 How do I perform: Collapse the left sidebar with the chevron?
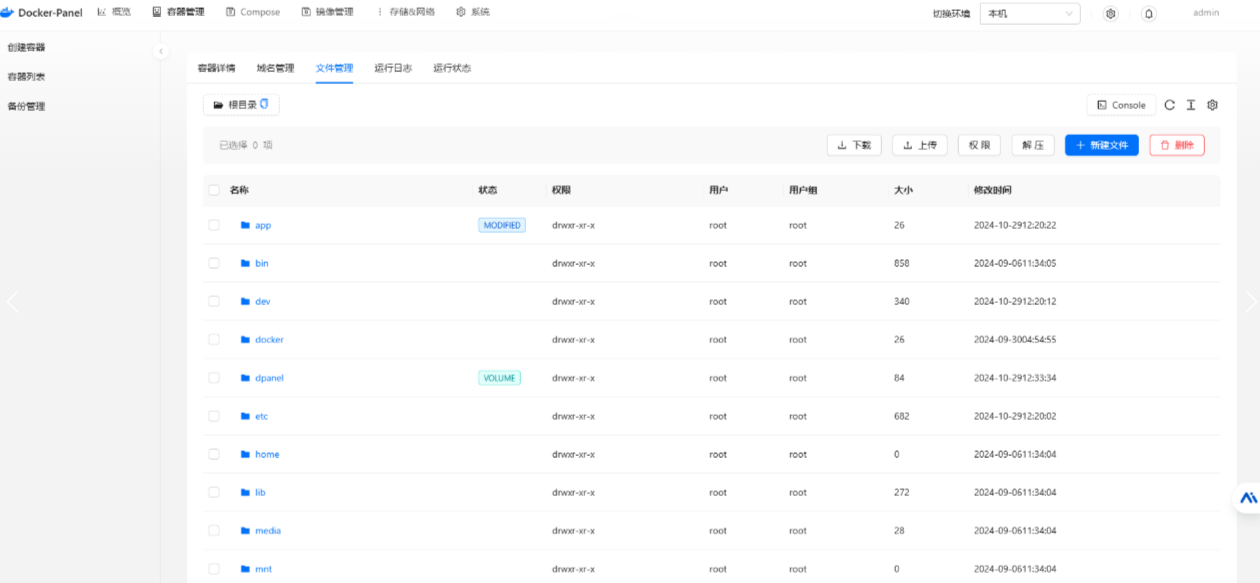pyautogui.click(x=161, y=50)
